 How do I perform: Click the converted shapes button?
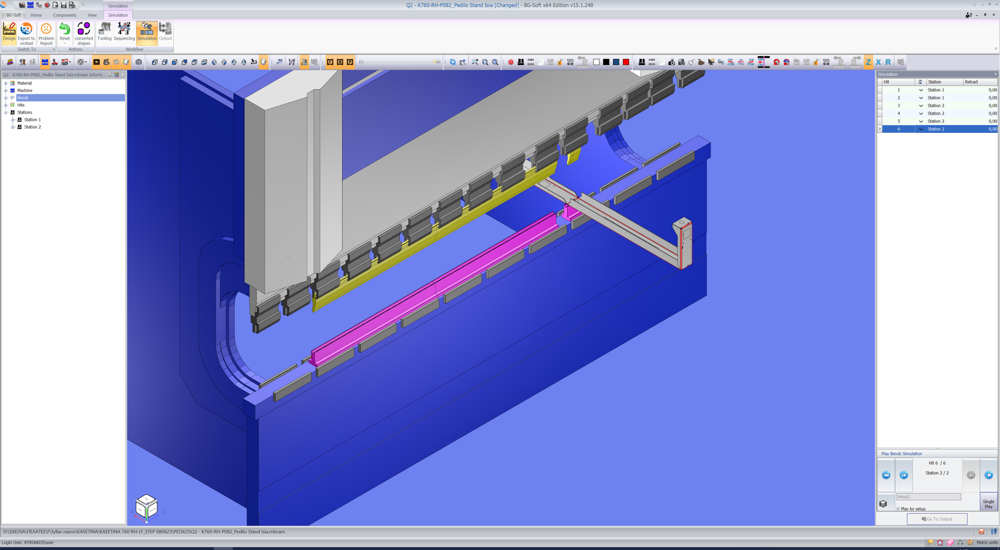(x=84, y=33)
